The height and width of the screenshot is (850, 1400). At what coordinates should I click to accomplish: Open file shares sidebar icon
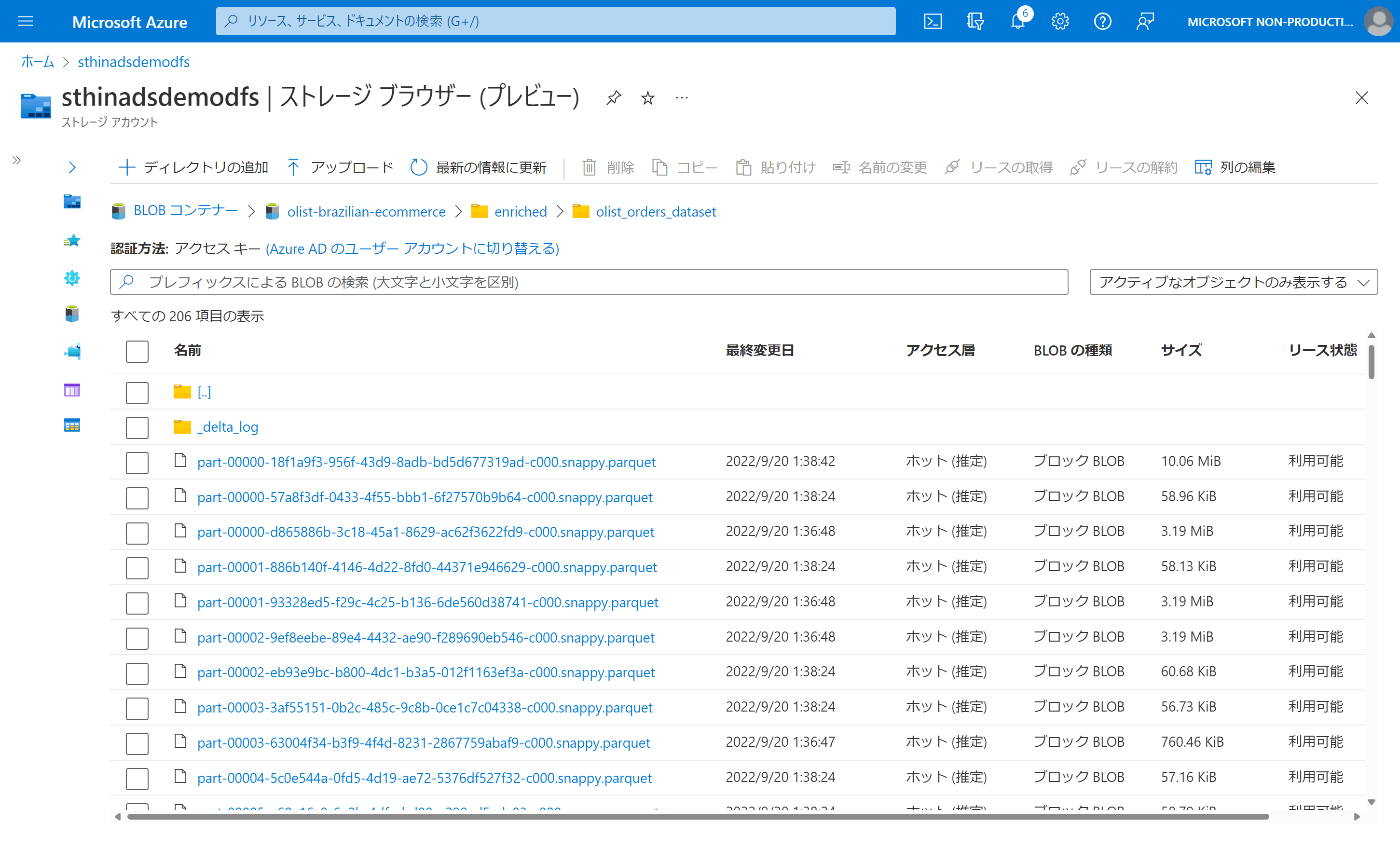pos(72,352)
